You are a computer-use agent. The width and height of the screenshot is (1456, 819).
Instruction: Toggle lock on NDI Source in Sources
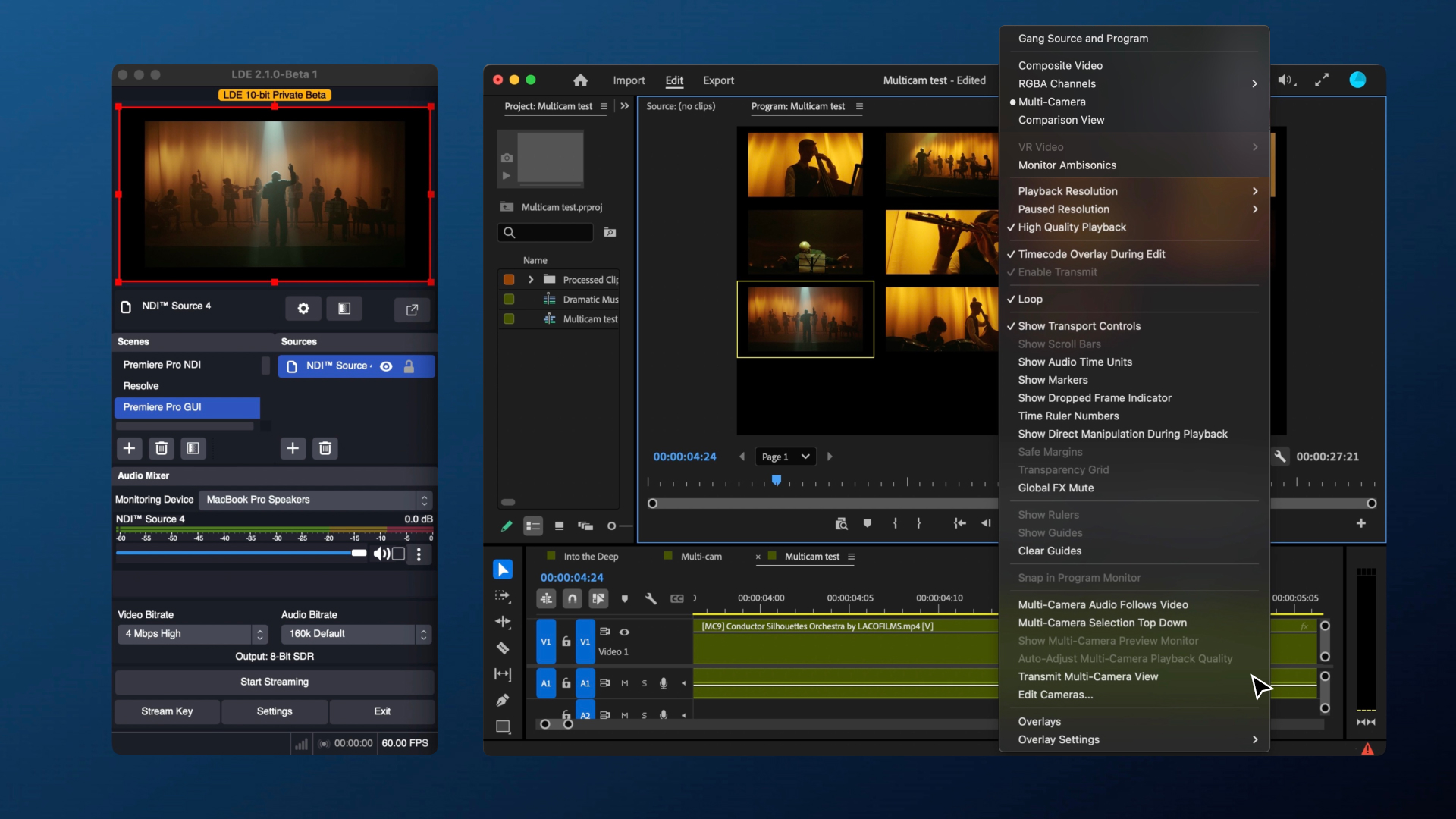point(409,366)
